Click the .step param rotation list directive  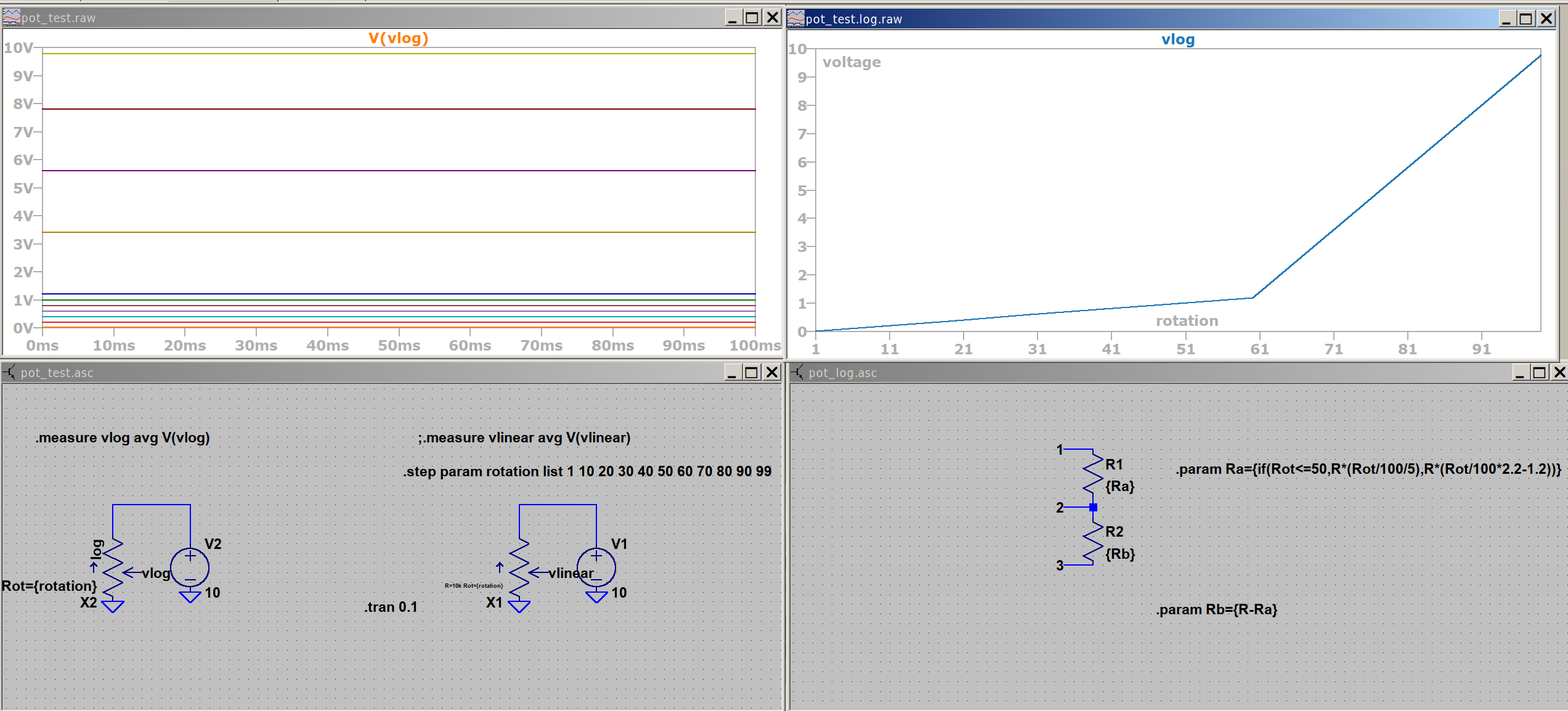pos(587,471)
